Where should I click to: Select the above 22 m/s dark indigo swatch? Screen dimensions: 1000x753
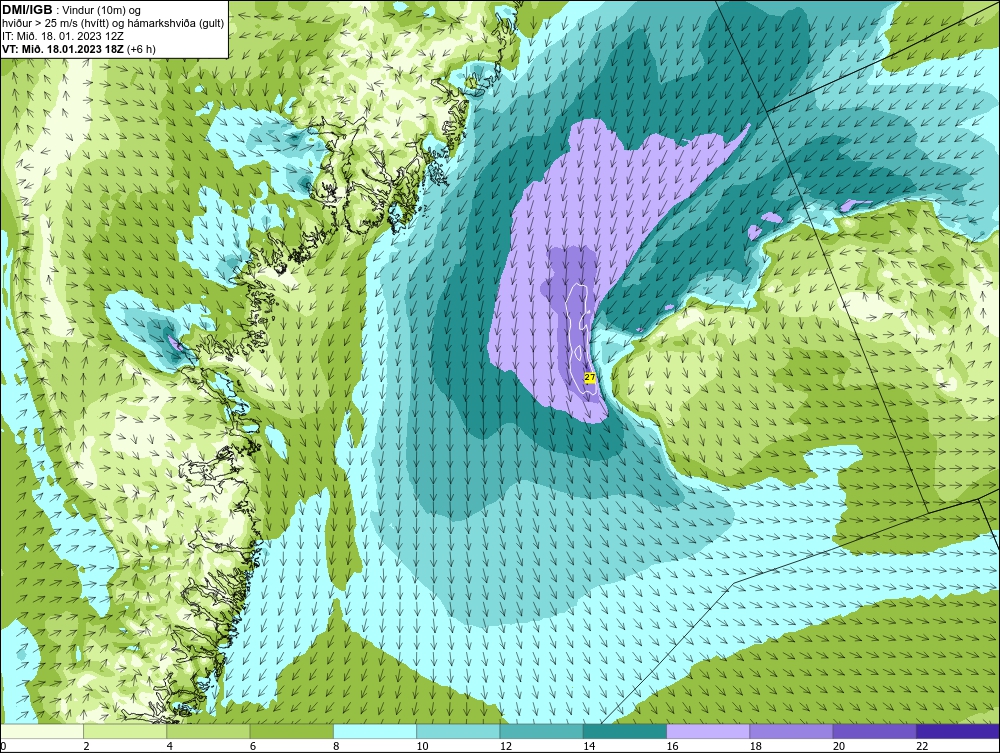click(x=958, y=731)
